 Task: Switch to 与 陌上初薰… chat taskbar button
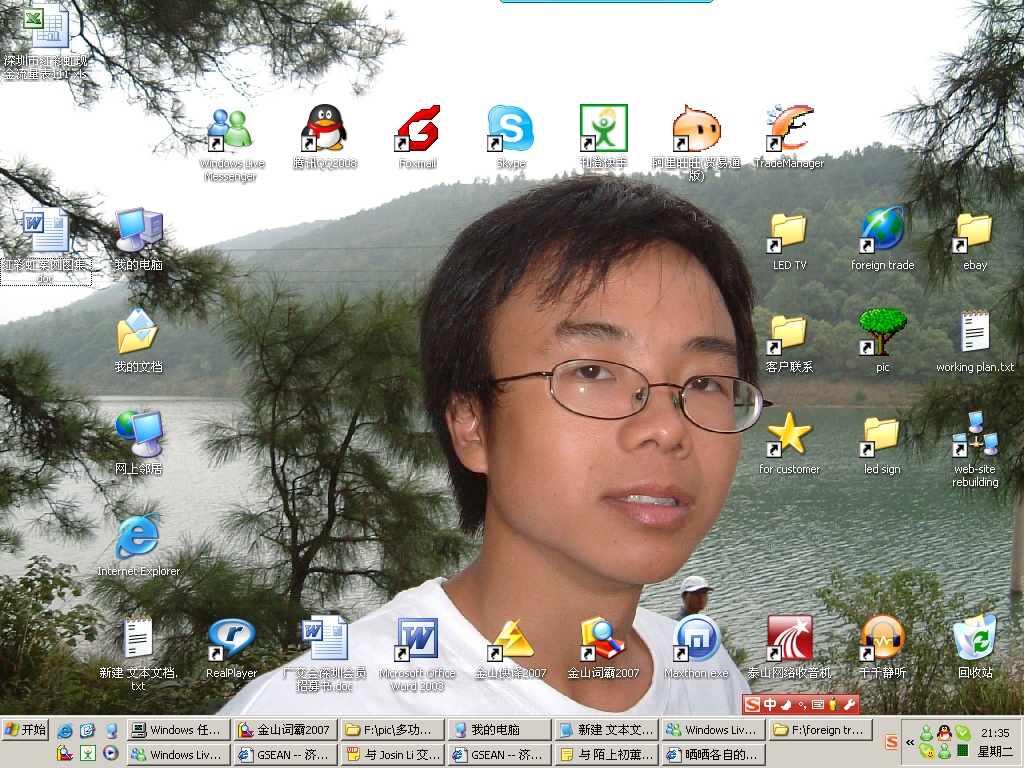coord(607,754)
